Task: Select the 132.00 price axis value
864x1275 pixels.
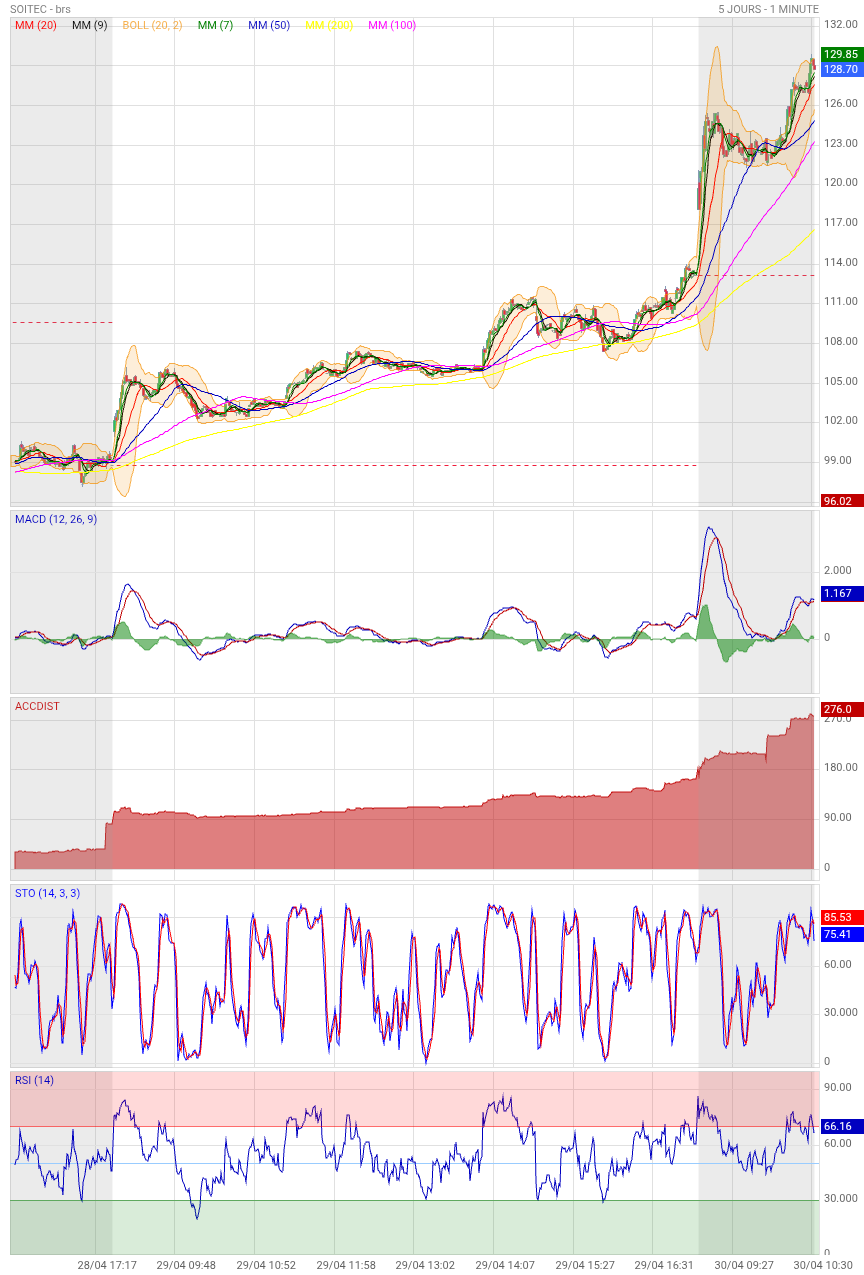Action: coord(841,25)
